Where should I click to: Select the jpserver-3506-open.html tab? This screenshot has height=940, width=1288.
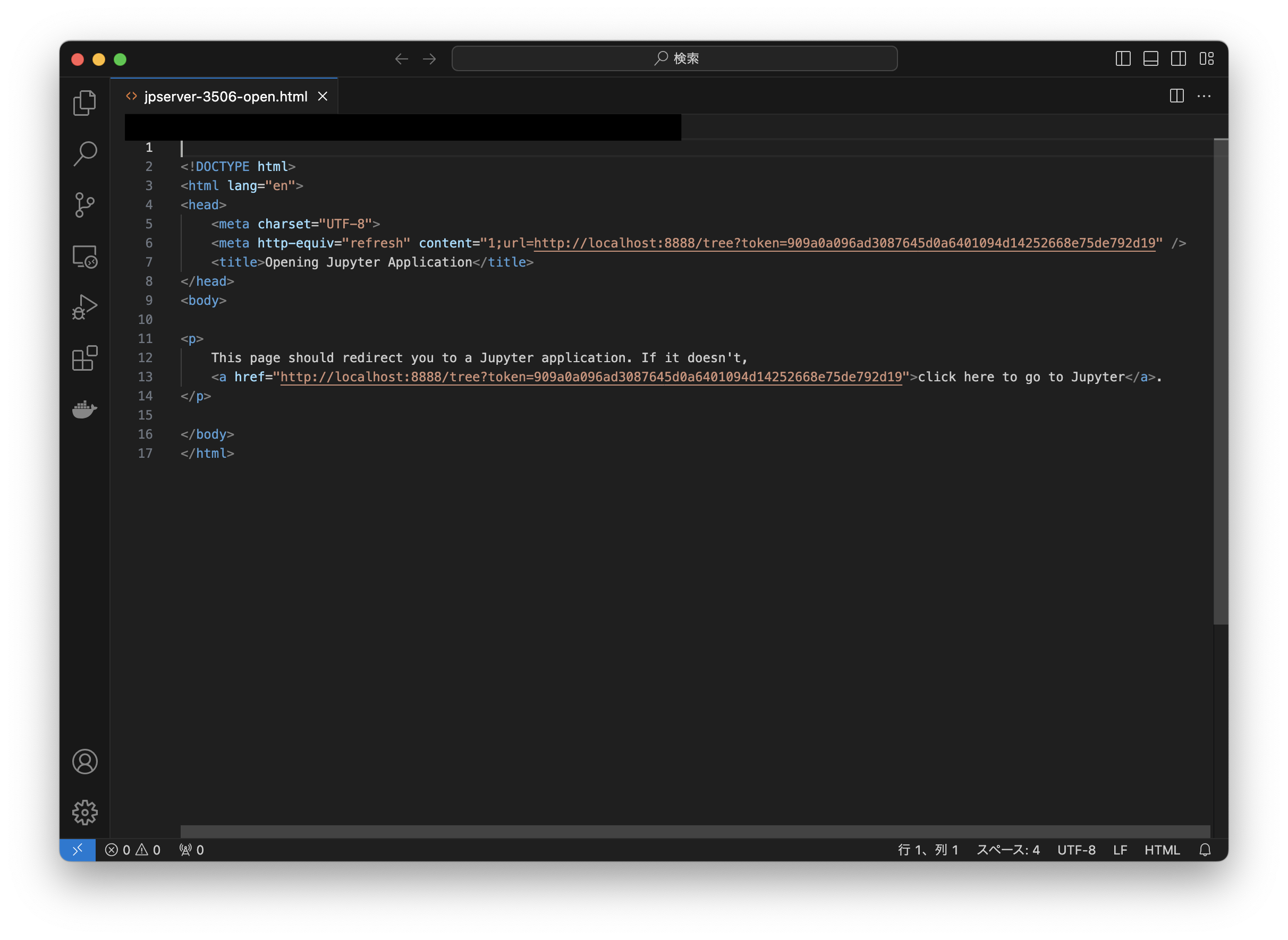[x=226, y=96]
